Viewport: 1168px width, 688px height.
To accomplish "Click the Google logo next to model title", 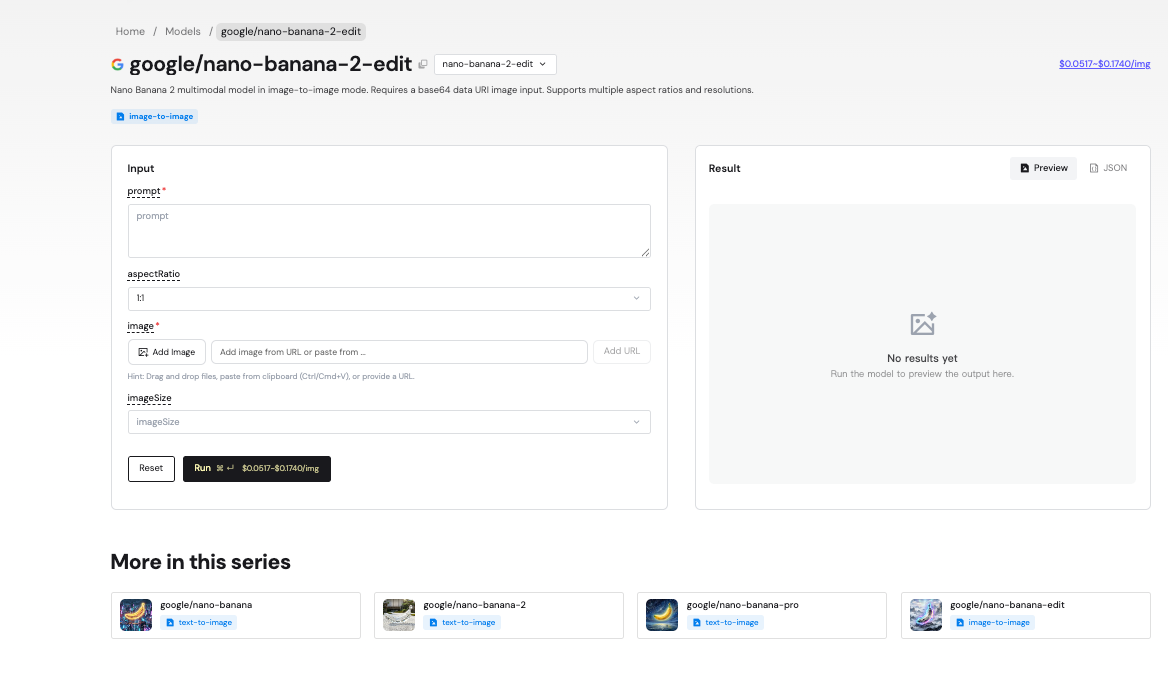I will (x=117, y=65).
